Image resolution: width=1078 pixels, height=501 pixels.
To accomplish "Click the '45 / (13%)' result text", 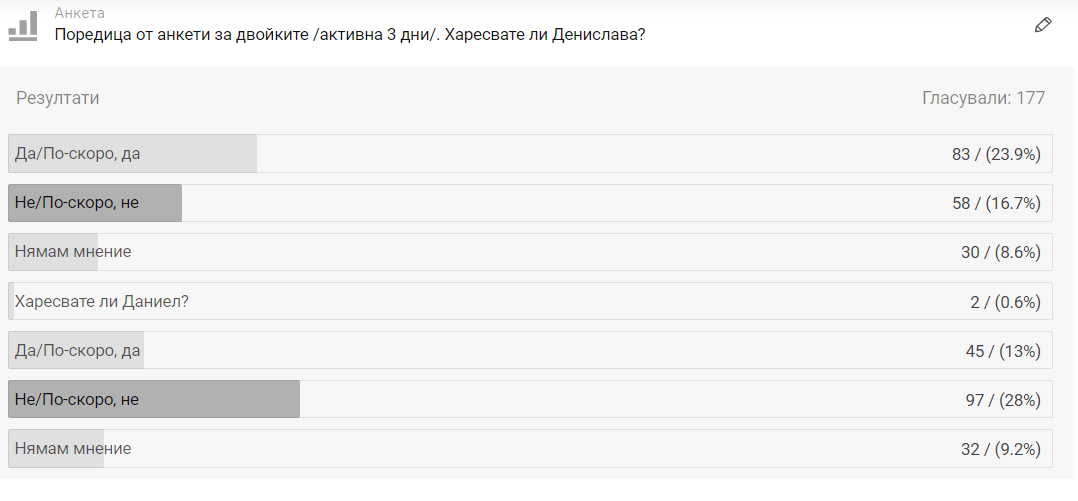I will pos(1002,350).
